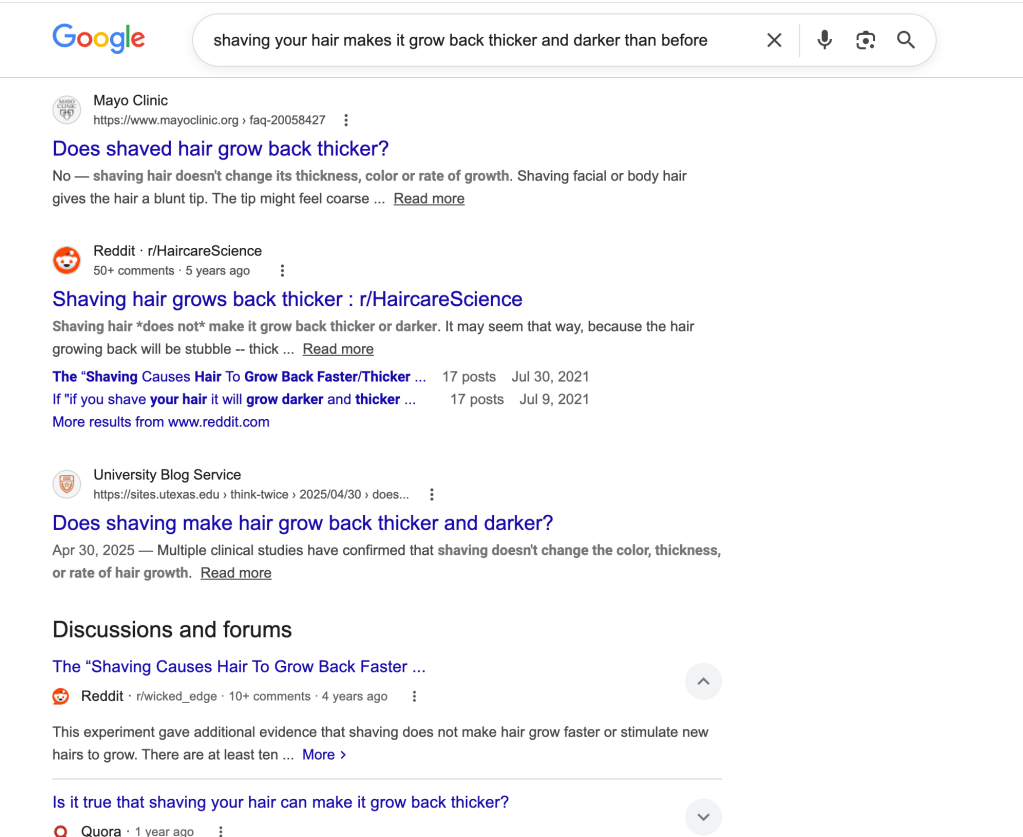This screenshot has height=837, width=1023.
Task: Expand Mayo Clinic snippet with Read more
Action: 429,199
